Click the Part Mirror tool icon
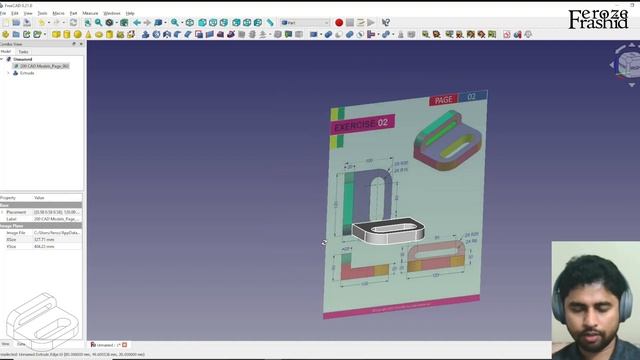 (x=167, y=35)
